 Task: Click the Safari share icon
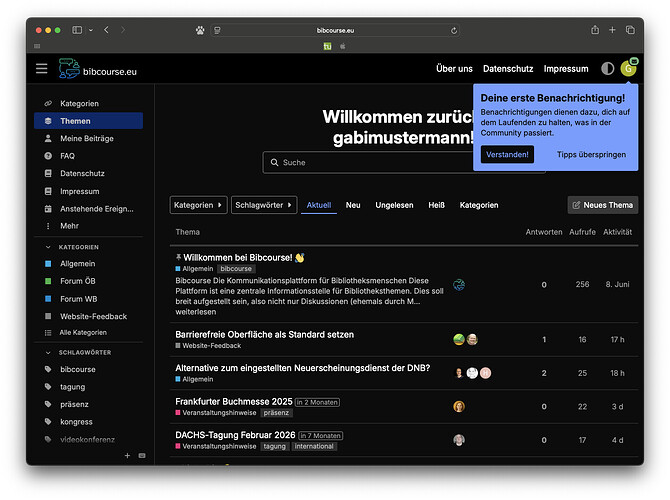[595, 30]
